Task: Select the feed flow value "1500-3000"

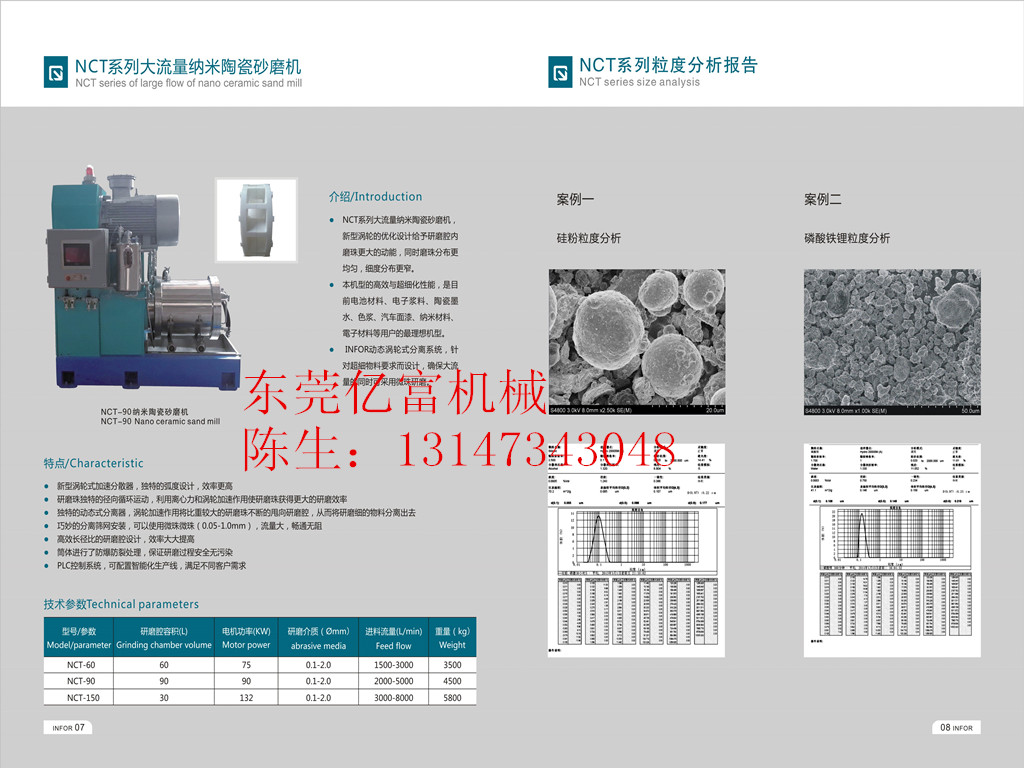Action: (x=394, y=665)
